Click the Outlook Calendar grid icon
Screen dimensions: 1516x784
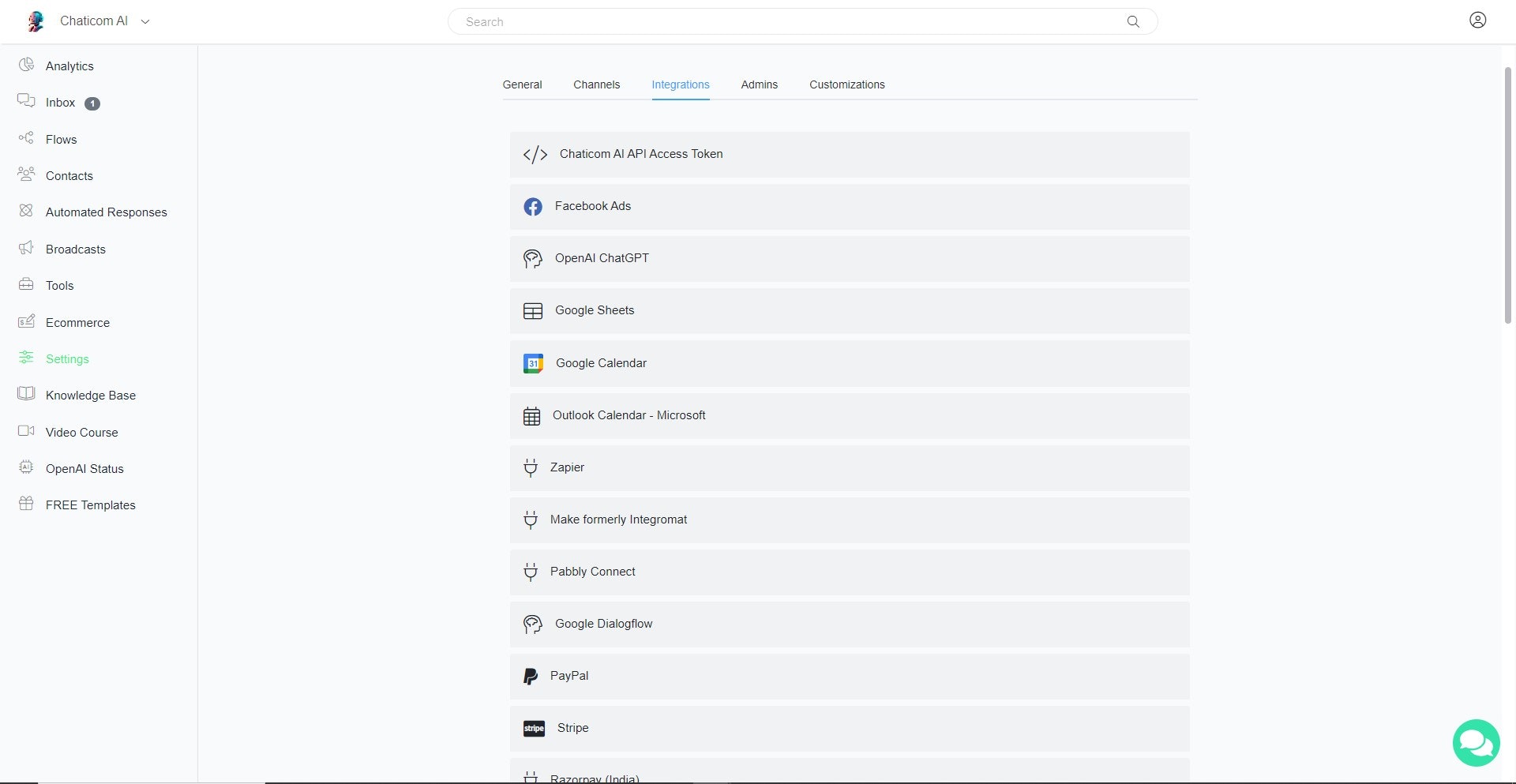click(531, 416)
